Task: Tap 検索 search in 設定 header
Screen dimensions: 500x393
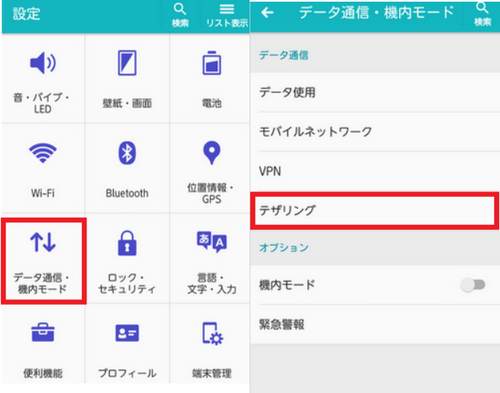Action: 180,15
